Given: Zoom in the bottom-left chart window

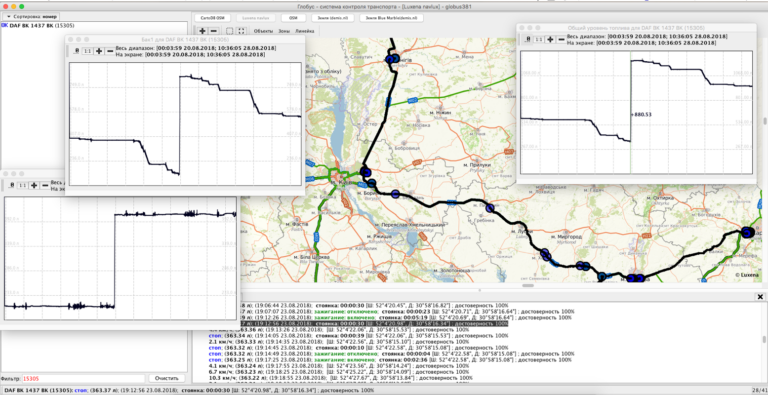Looking at the screenshot, I should (x=34, y=185).
